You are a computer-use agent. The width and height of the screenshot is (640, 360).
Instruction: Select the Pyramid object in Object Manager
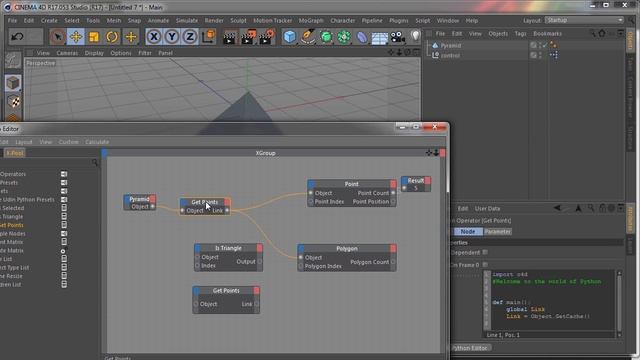(x=451, y=46)
